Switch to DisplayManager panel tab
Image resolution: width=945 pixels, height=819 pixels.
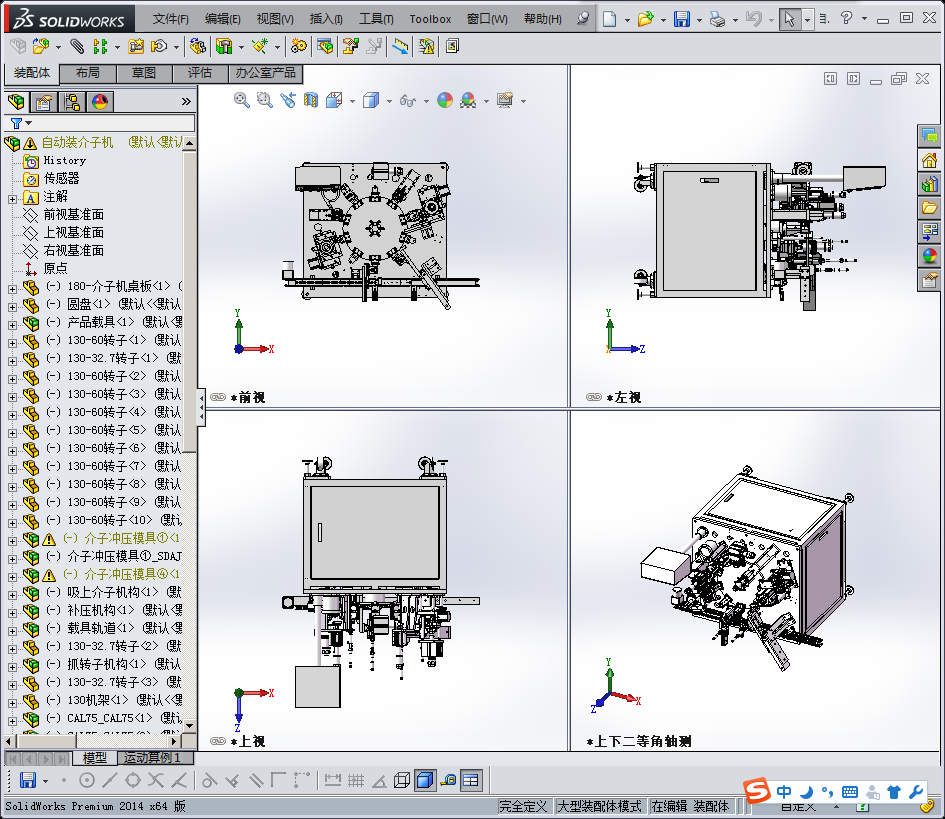pos(100,102)
